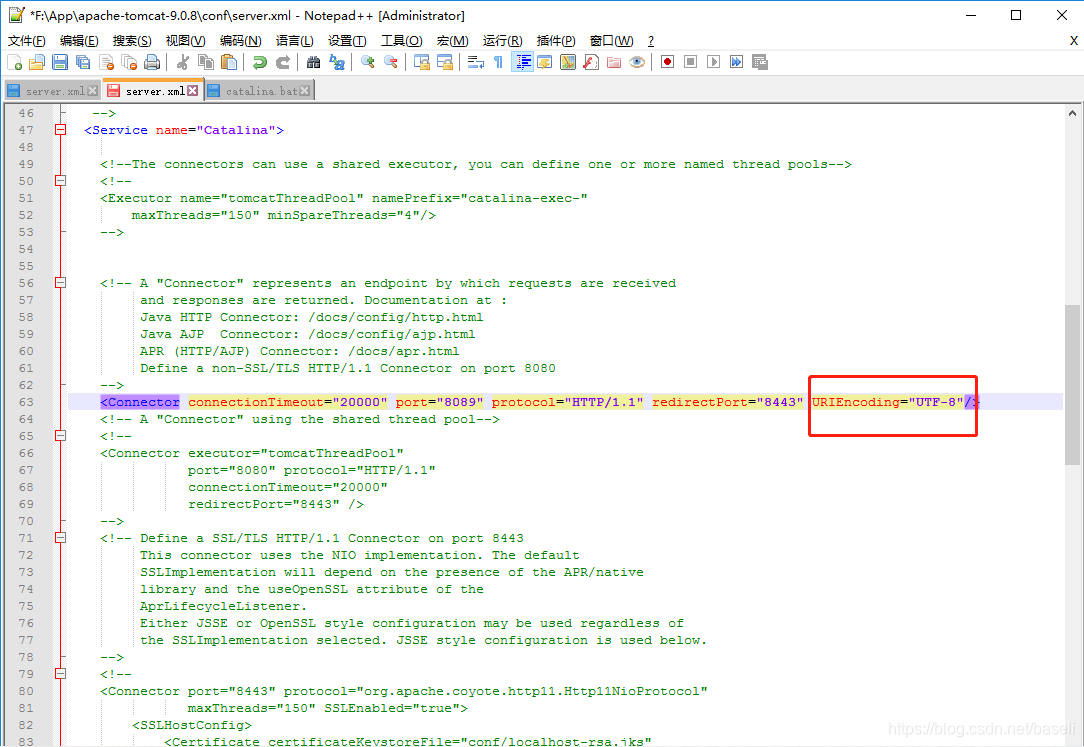Play back recorded macro icon
The image size is (1084, 747).
click(713, 62)
